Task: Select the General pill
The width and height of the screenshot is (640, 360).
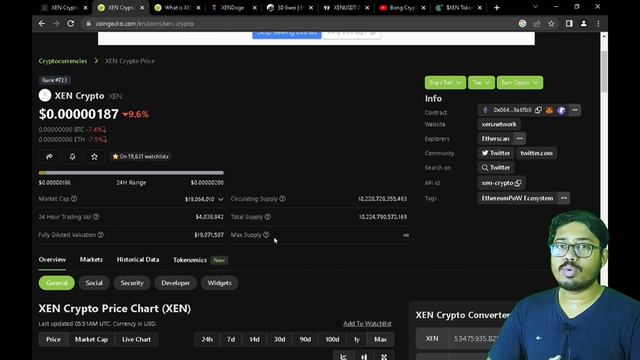Action: click(x=57, y=283)
